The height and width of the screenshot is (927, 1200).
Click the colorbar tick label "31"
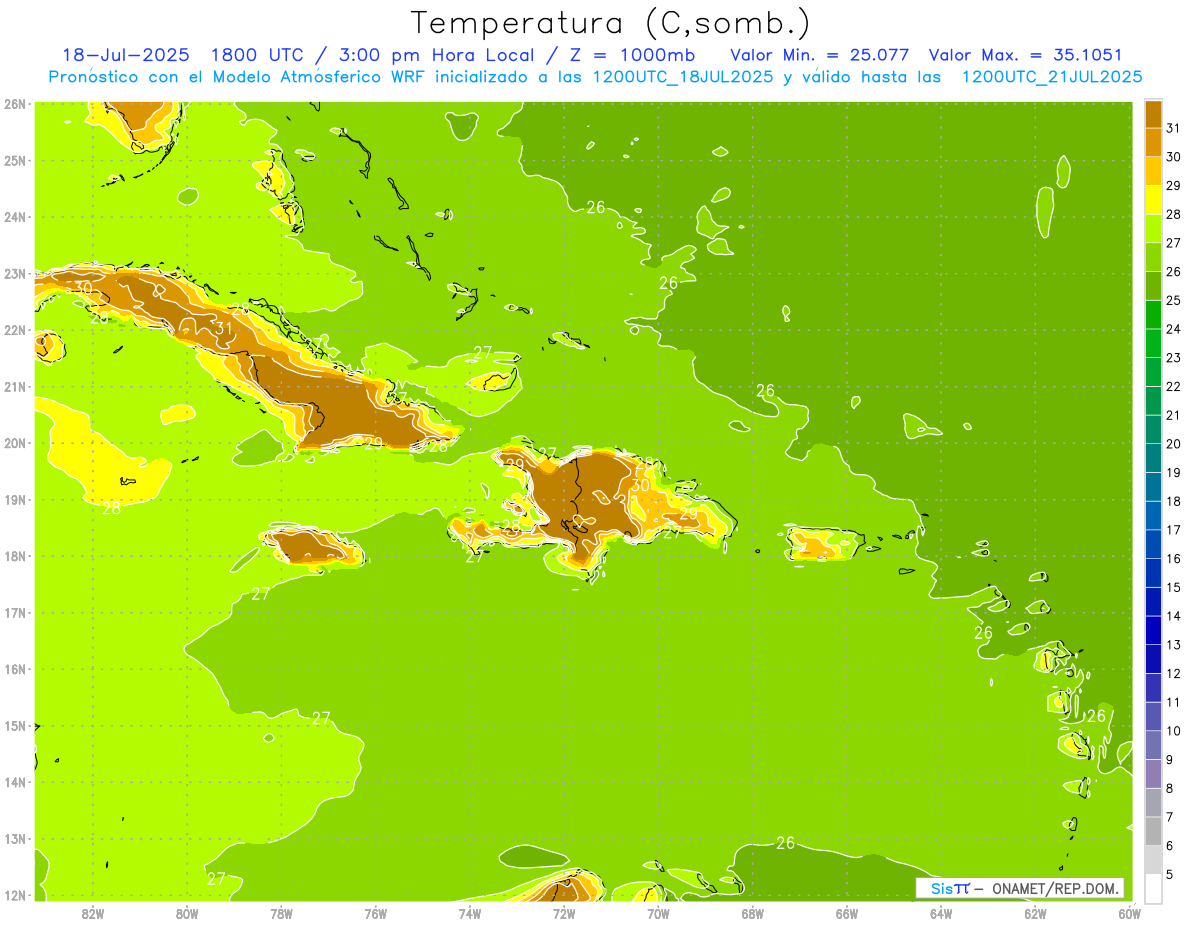point(1174,128)
